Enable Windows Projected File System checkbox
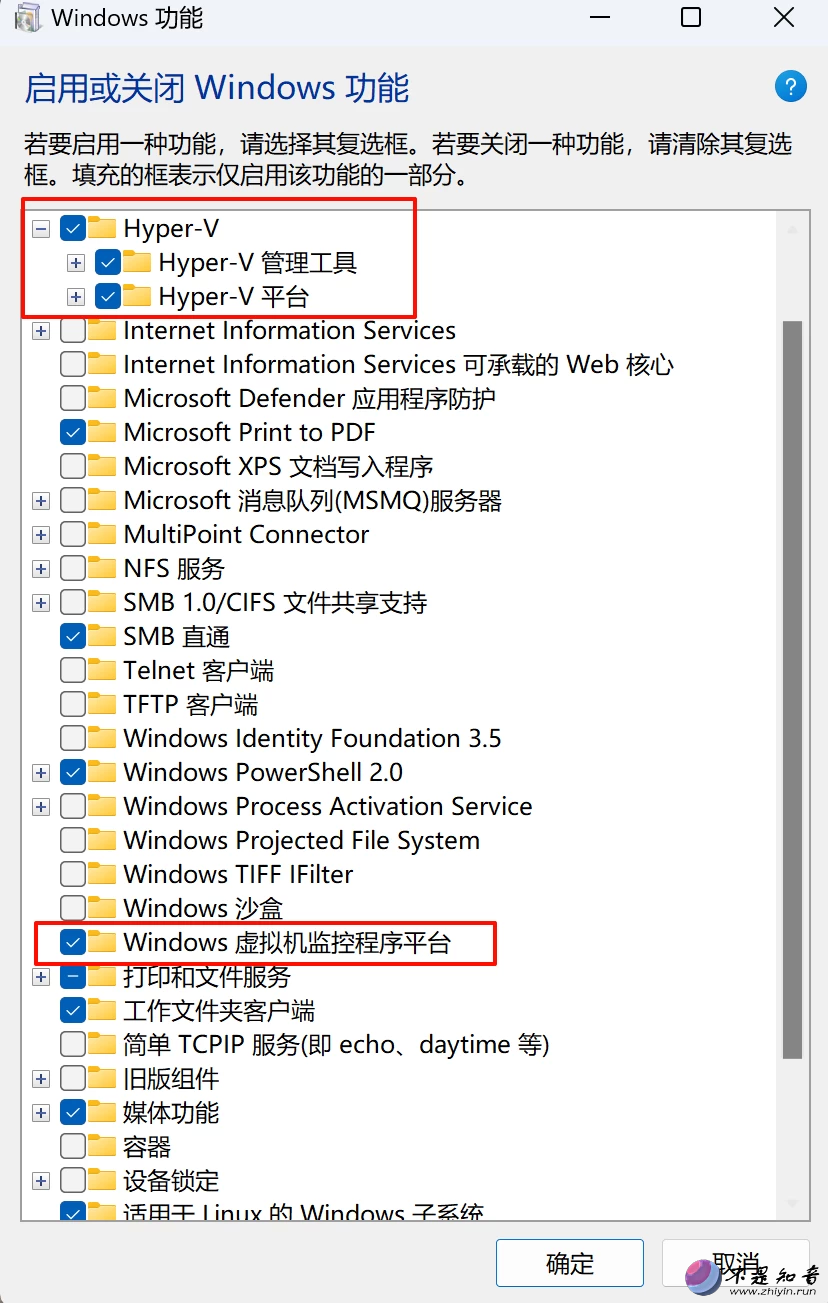The width and height of the screenshot is (828, 1303). (73, 840)
